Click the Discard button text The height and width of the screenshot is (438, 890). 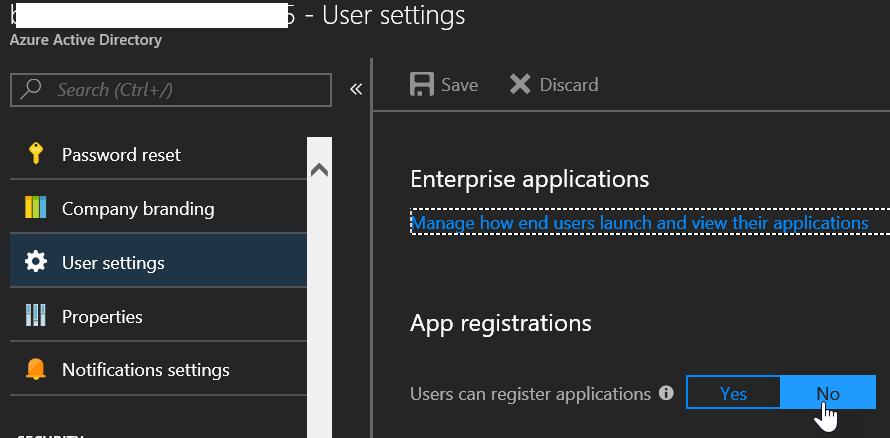tap(569, 85)
